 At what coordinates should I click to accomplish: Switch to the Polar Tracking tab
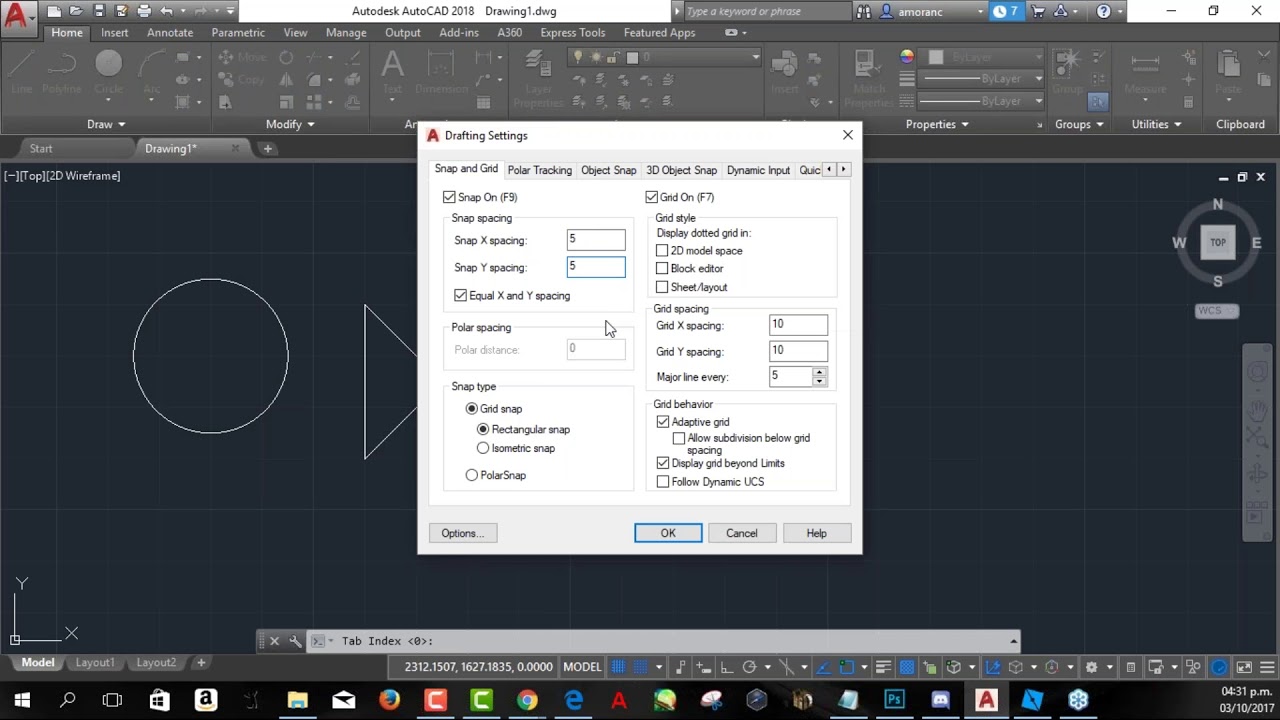540,170
